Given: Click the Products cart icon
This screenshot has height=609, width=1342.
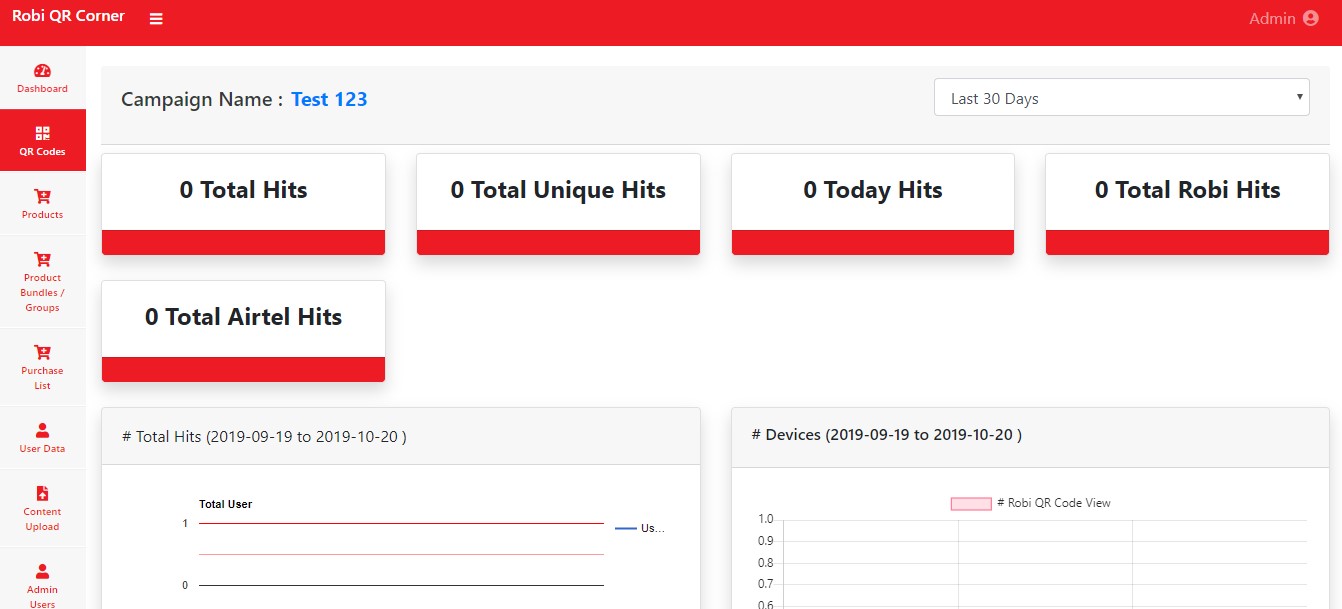Looking at the screenshot, I should 42,197.
